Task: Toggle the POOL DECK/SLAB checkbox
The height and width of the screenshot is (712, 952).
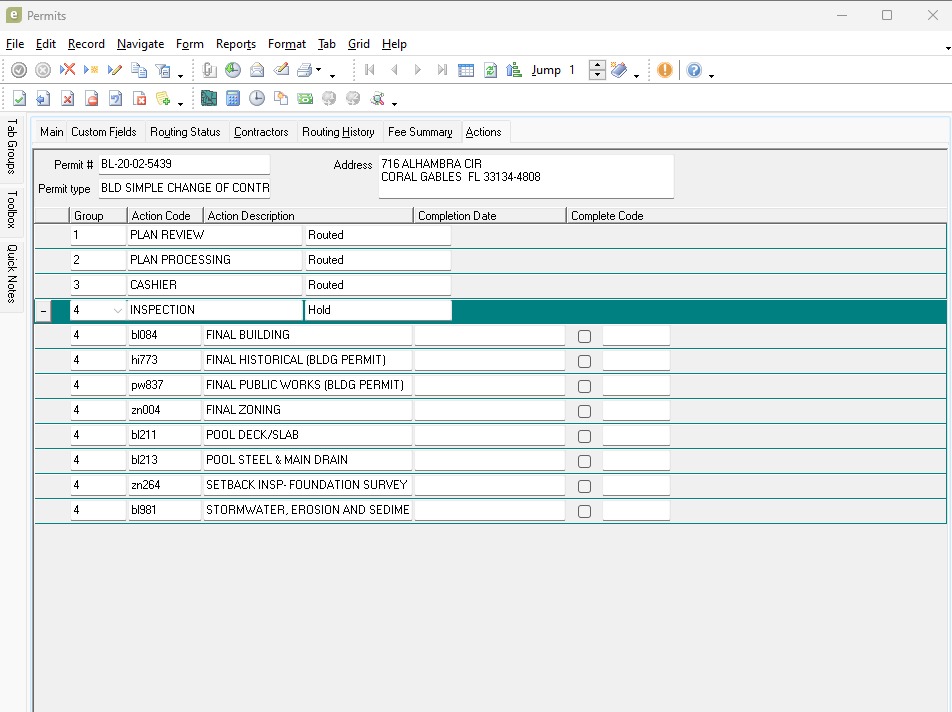Action: pyautogui.click(x=585, y=436)
